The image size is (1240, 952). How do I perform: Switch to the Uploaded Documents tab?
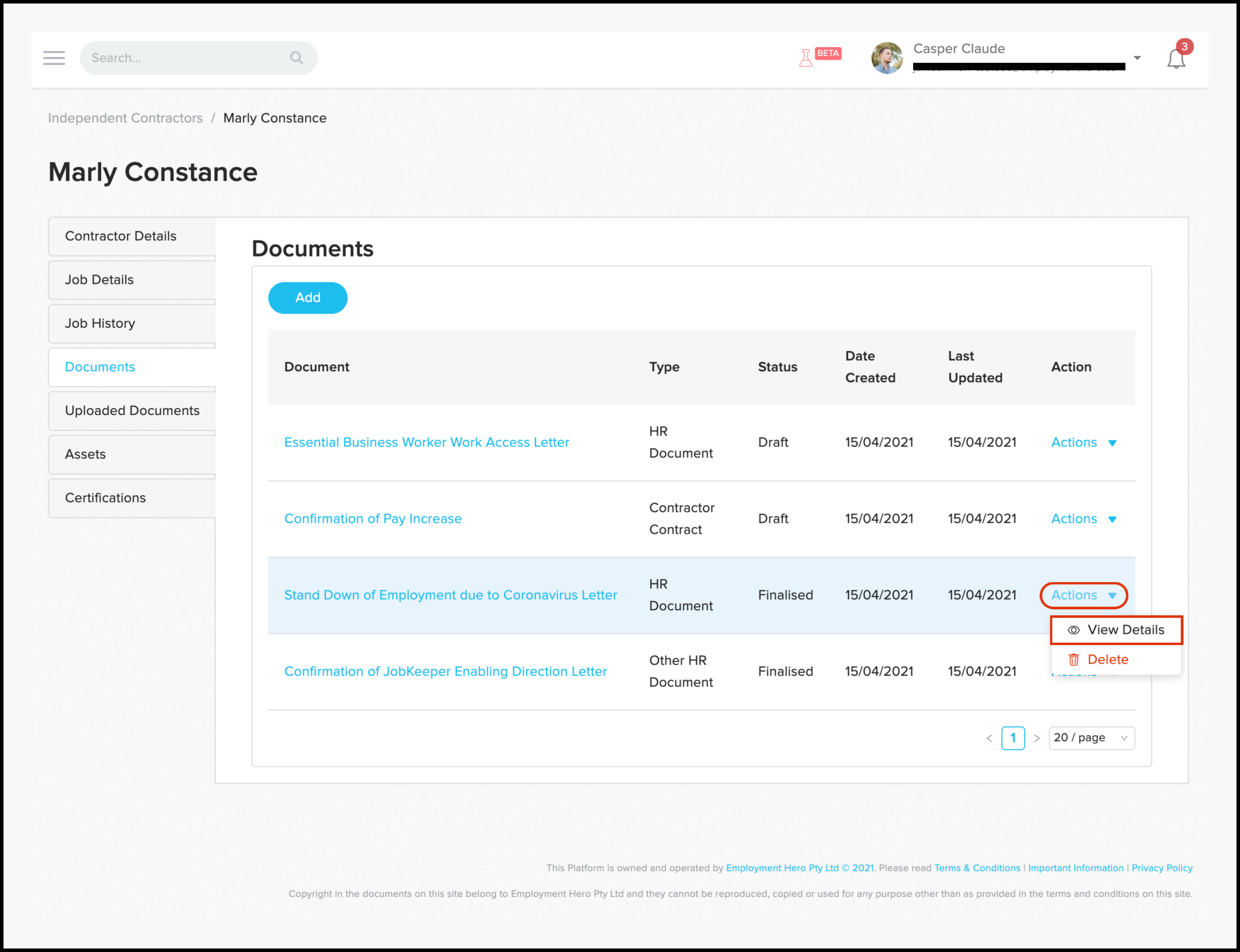tap(132, 410)
